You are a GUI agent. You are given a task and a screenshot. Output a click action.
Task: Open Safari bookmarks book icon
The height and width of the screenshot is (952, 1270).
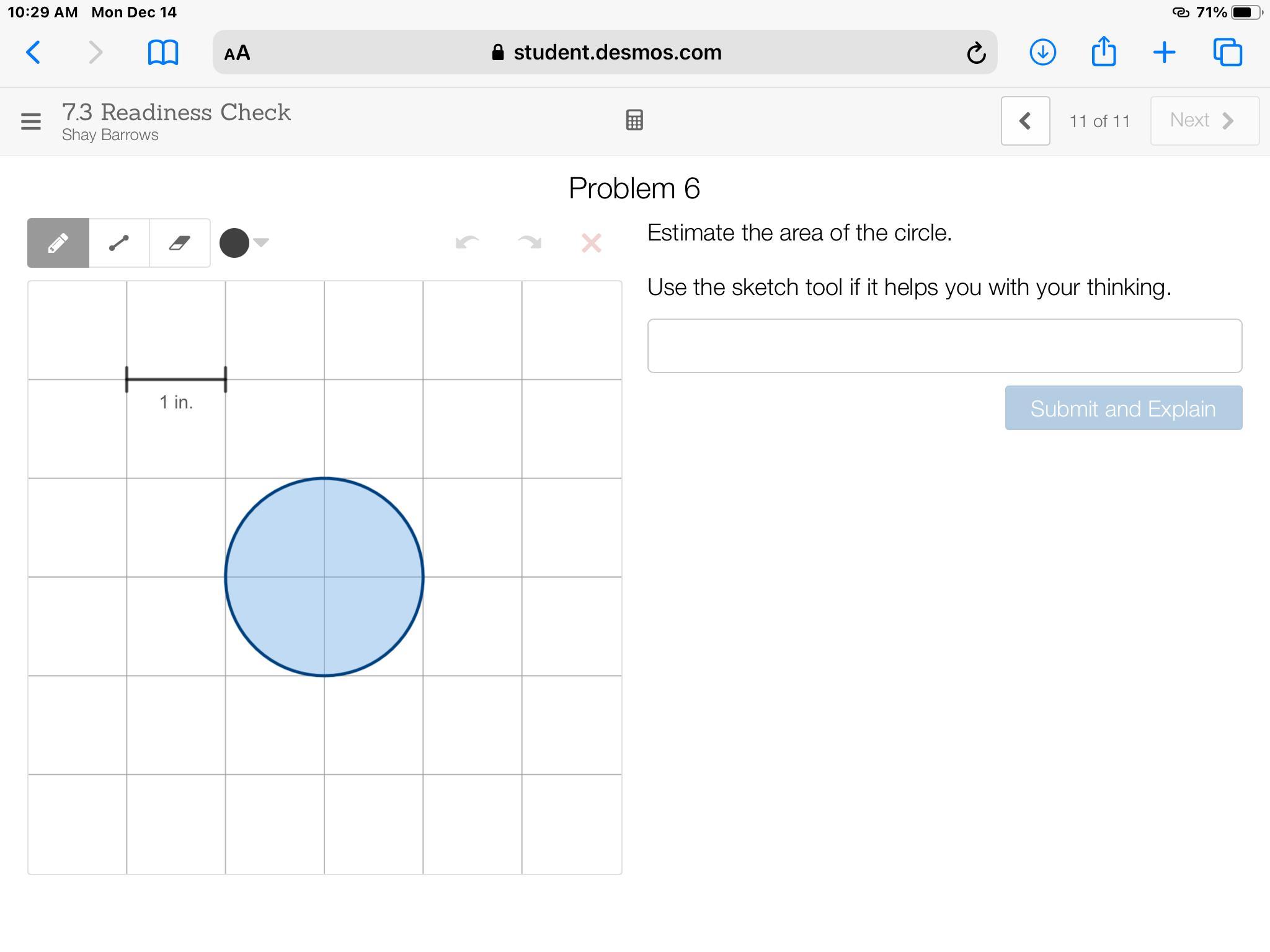coord(163,53)
